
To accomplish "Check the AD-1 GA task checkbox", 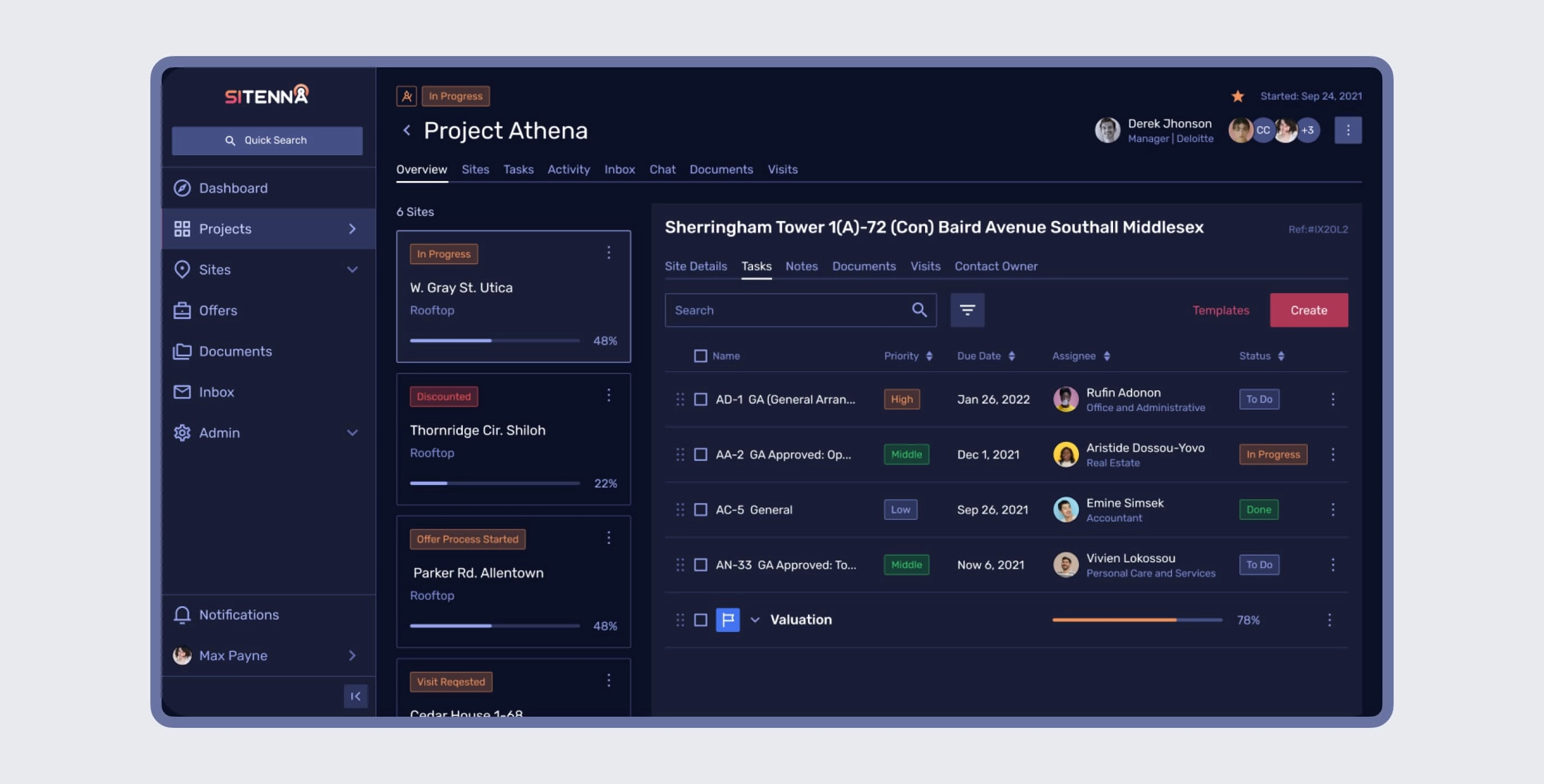I will coord(700,399).
